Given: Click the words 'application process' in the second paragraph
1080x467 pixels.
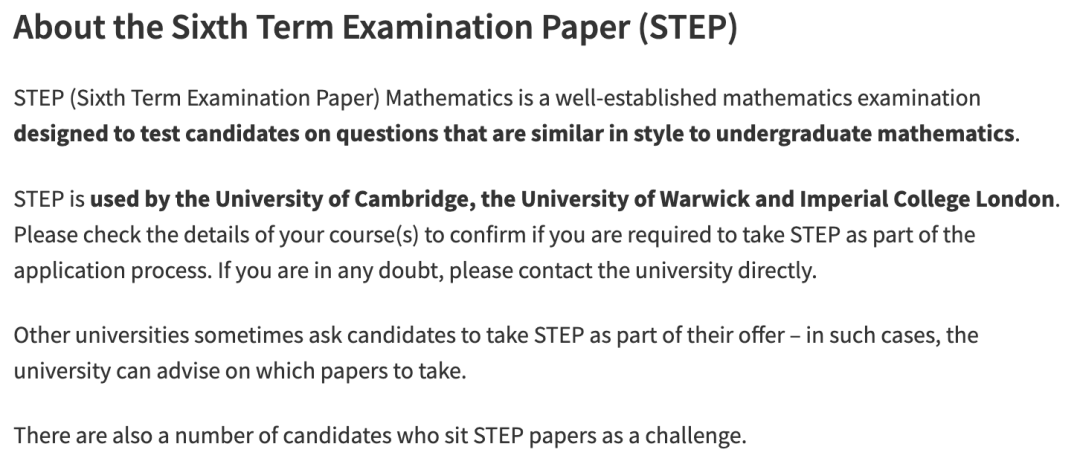Looking at the screenshot, I should [110, 271].
